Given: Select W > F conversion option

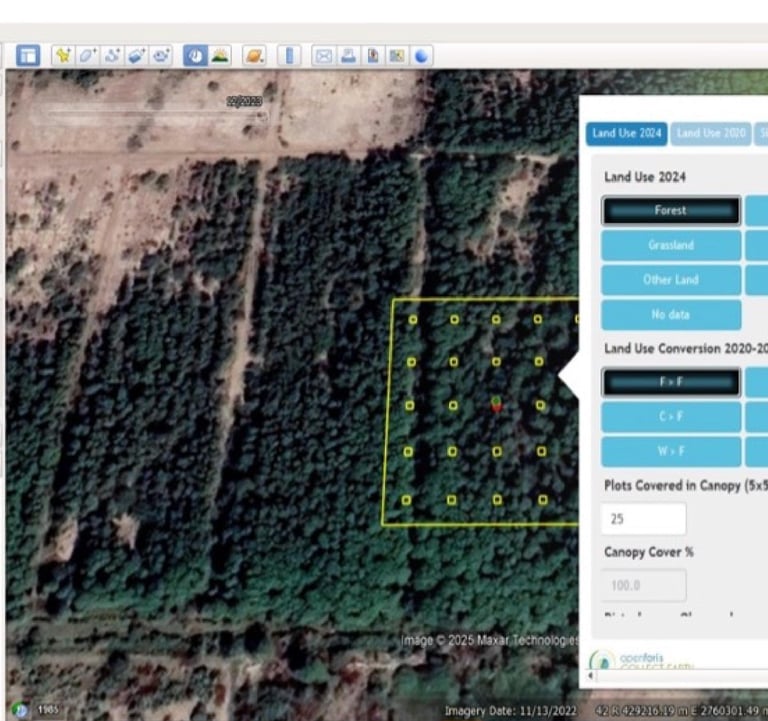Looking at the screenshot, I should (x=671, y=451).
